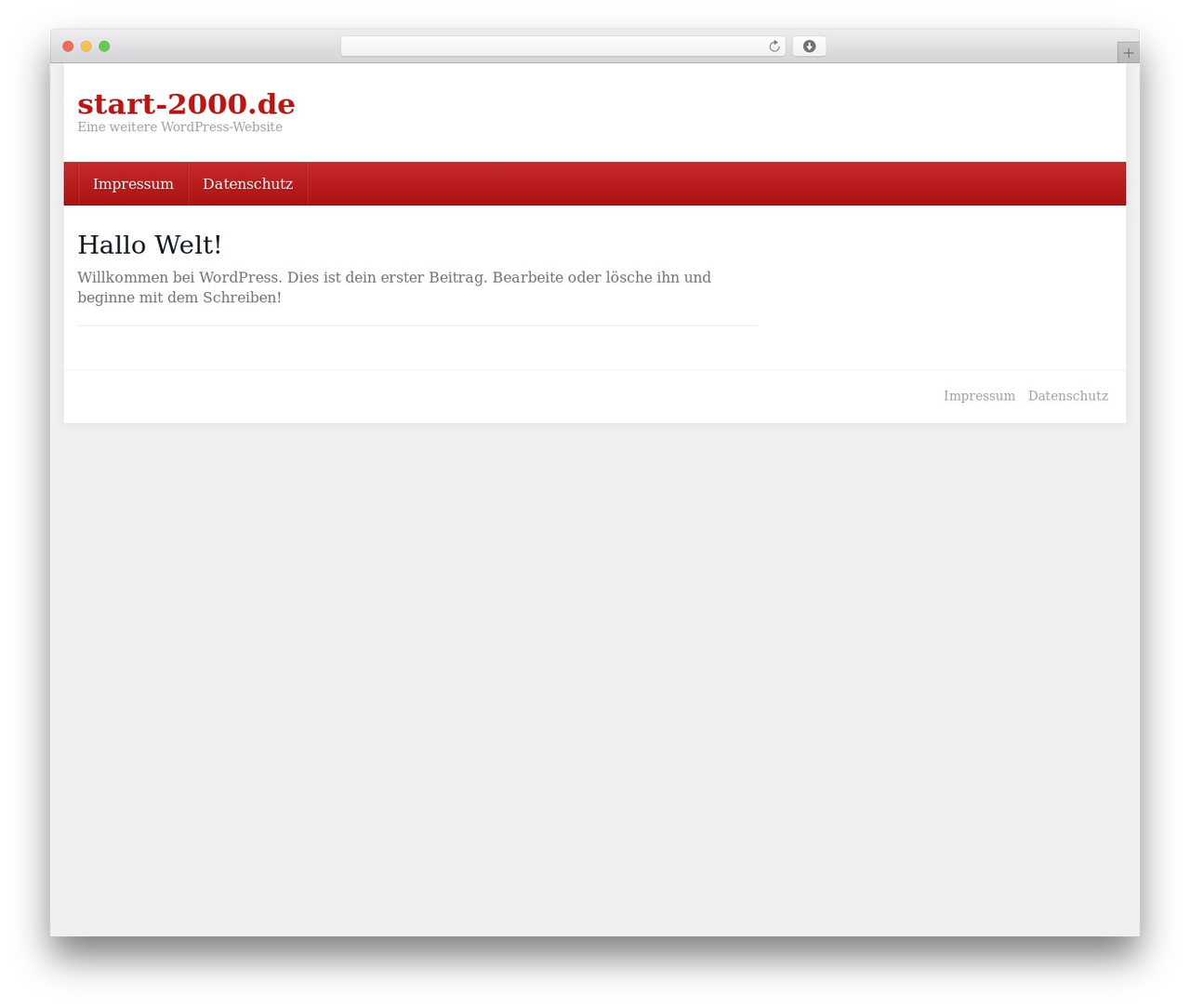Select Impressum in the red navigation bar

[133, 184]
